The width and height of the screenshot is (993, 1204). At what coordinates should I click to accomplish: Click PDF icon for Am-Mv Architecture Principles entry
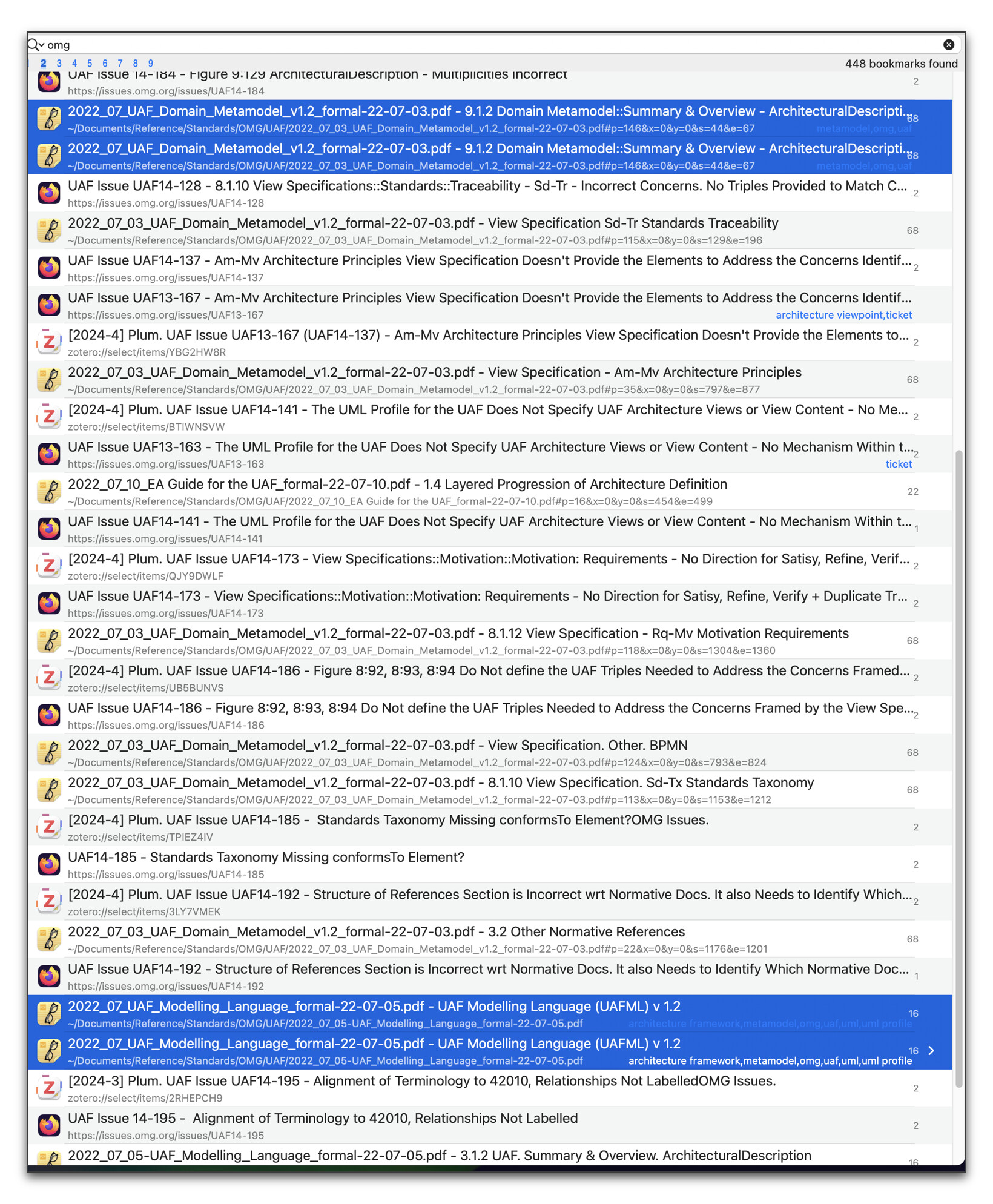(x=49, y=380)
